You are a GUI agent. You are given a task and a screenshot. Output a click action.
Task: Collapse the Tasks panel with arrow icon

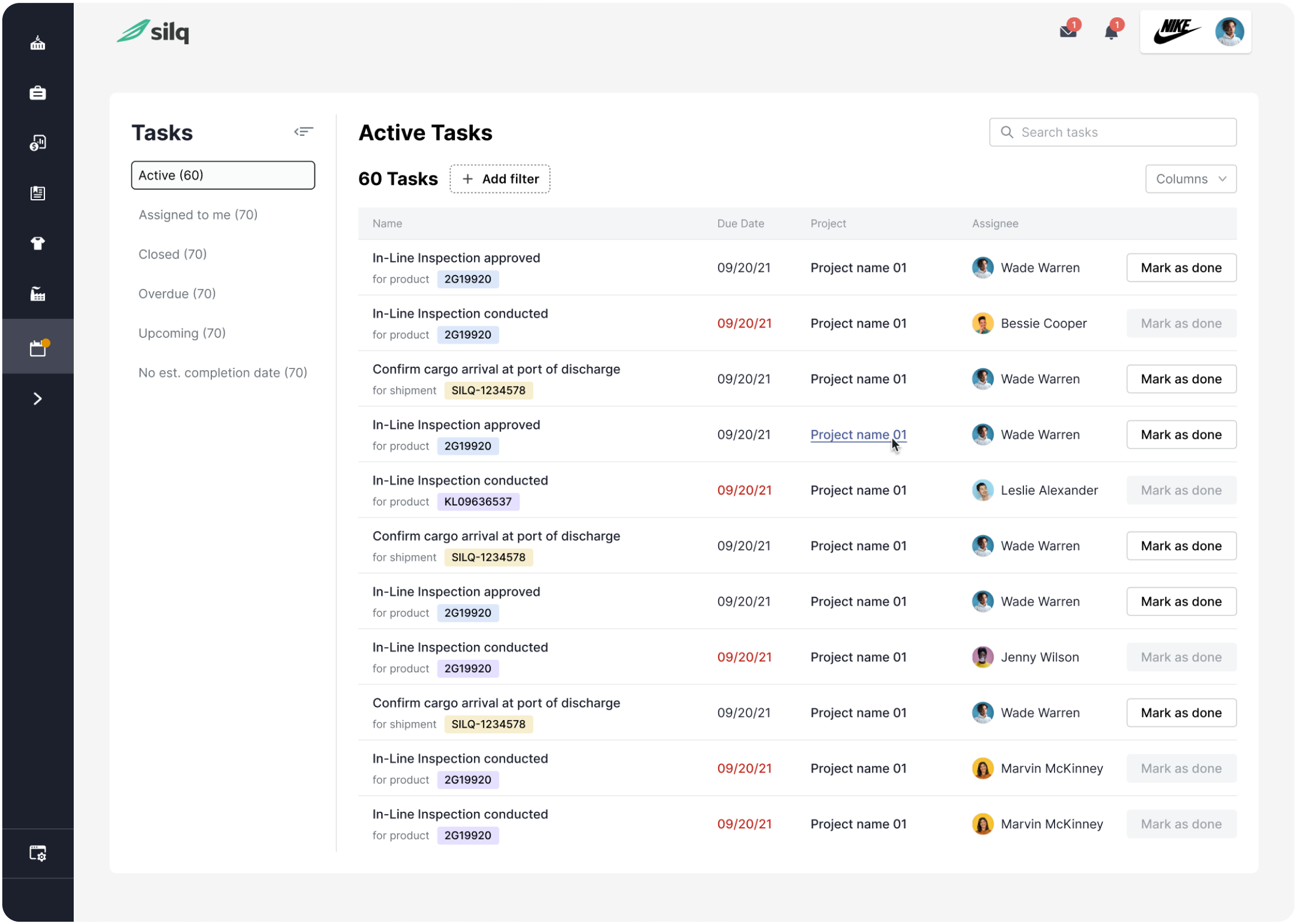[304, 132]
